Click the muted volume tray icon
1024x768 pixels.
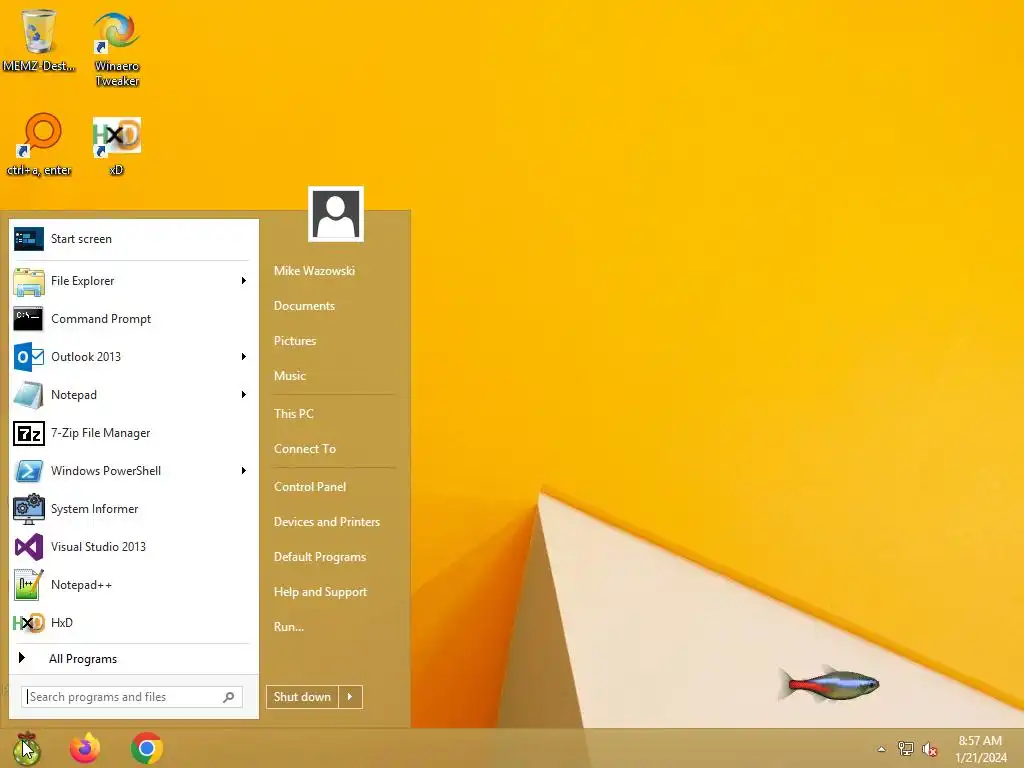click(930, 749)
